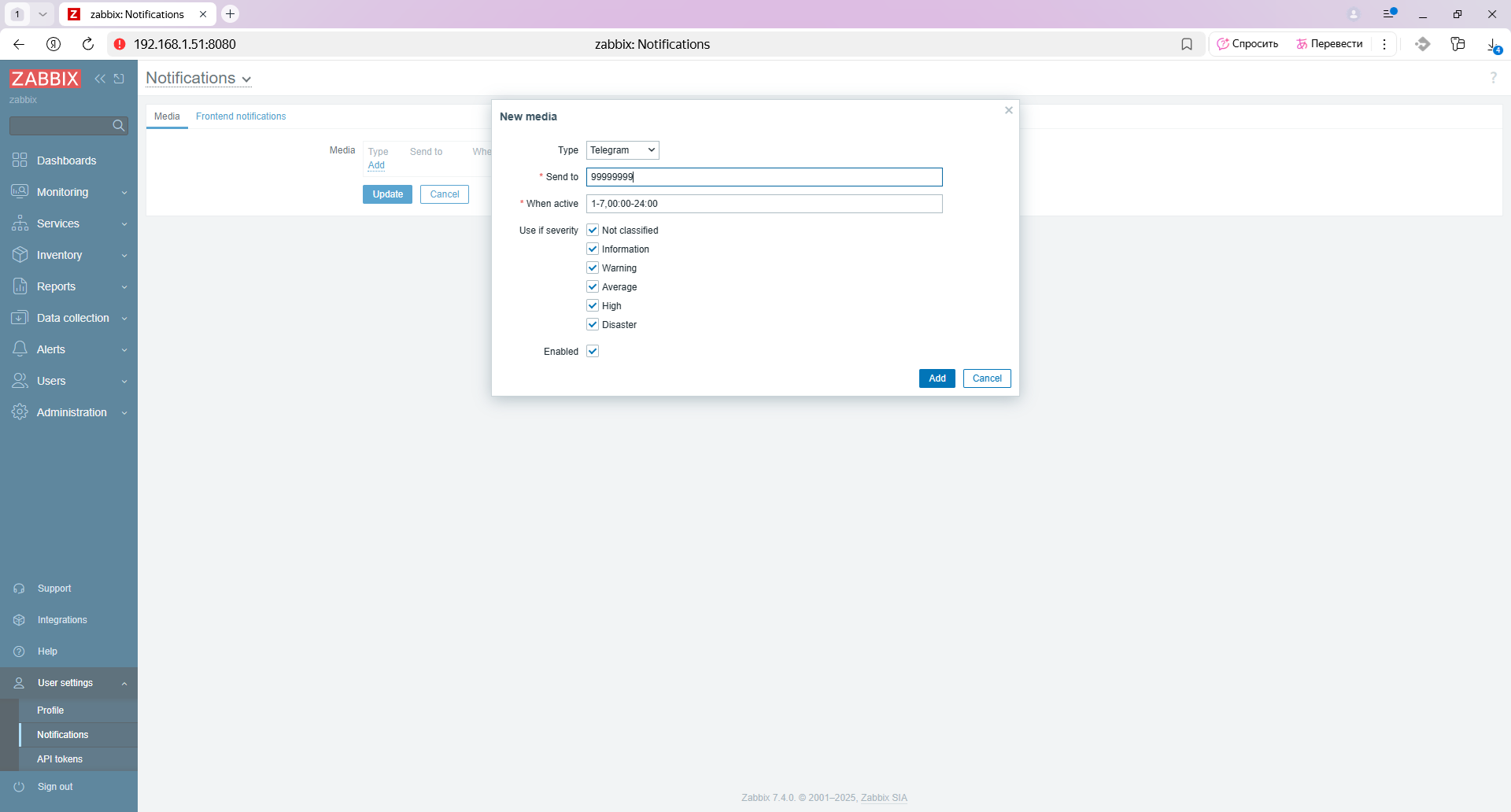Click the Send to input field

pos(764,177)
